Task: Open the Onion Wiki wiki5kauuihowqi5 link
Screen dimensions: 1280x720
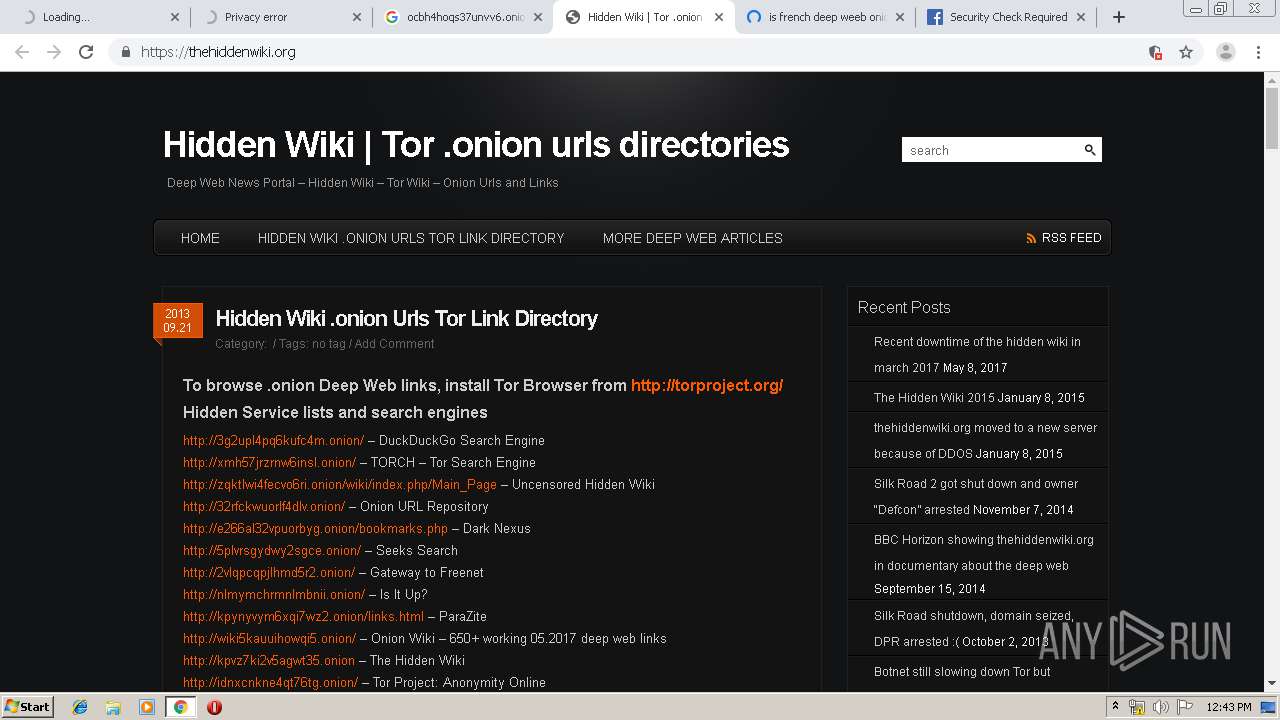Action: tap(269, 639)
